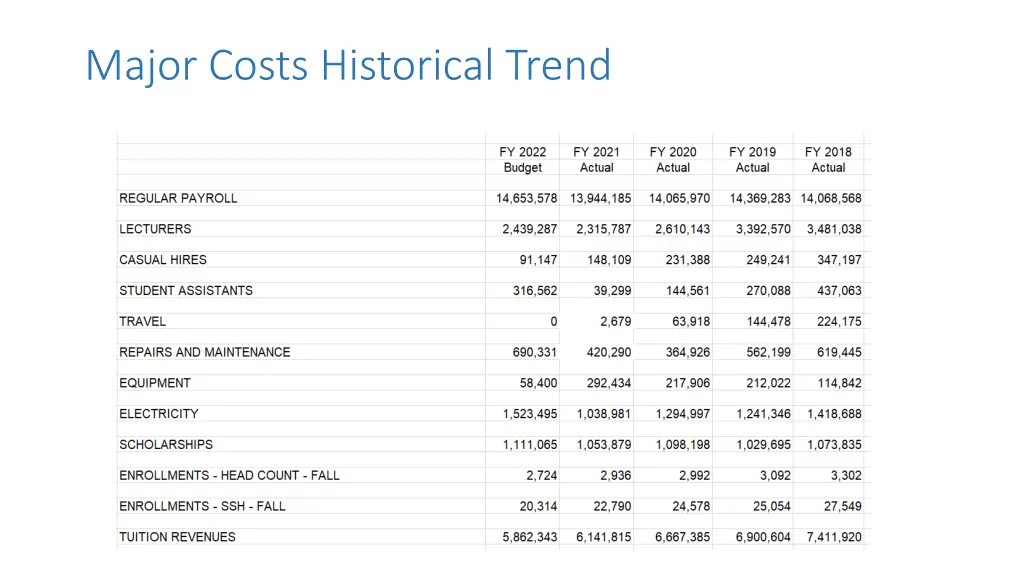1024x576 pixels.
Task: Select lecturers value 2,315,787
Action: [x=604, y=229]
